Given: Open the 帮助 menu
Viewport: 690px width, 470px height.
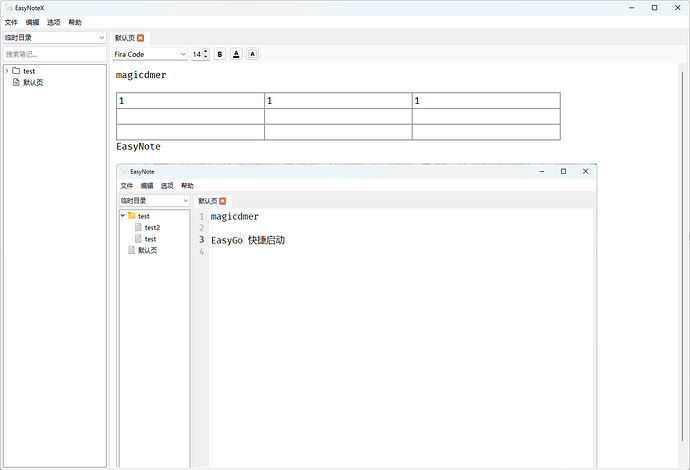Looking at the screenshot, I should [x=75, y=22].
